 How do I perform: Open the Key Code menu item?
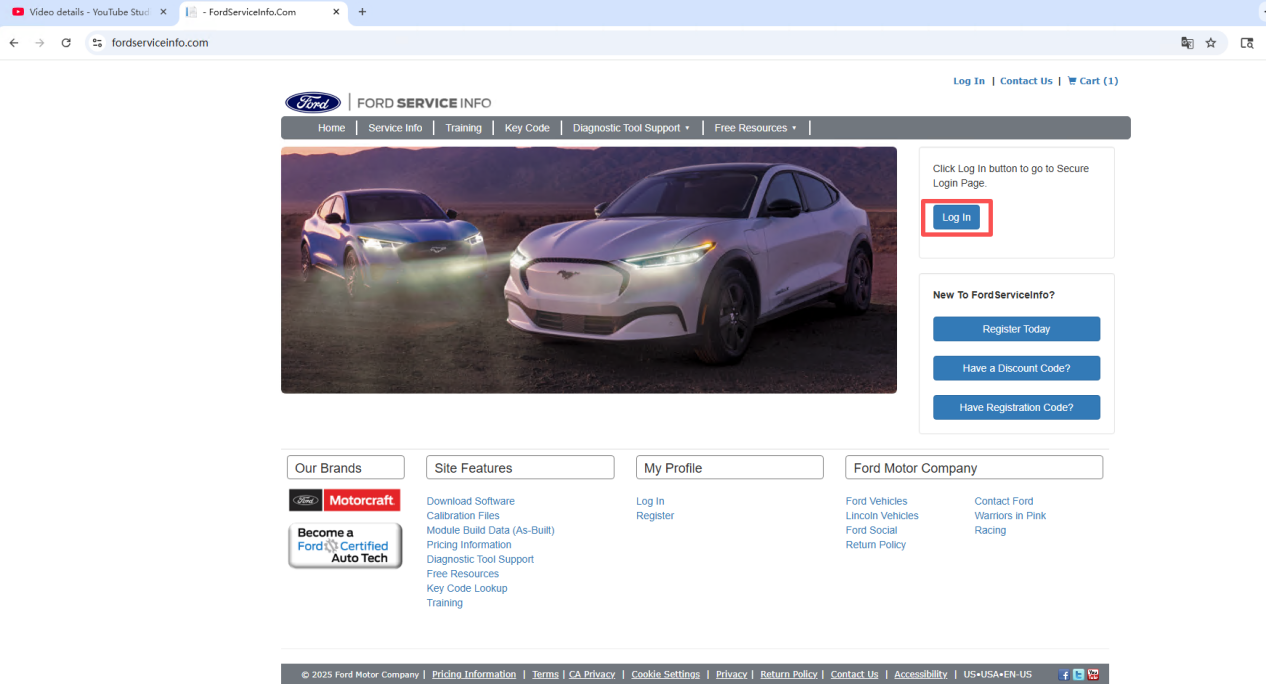[x=527, y=128]
